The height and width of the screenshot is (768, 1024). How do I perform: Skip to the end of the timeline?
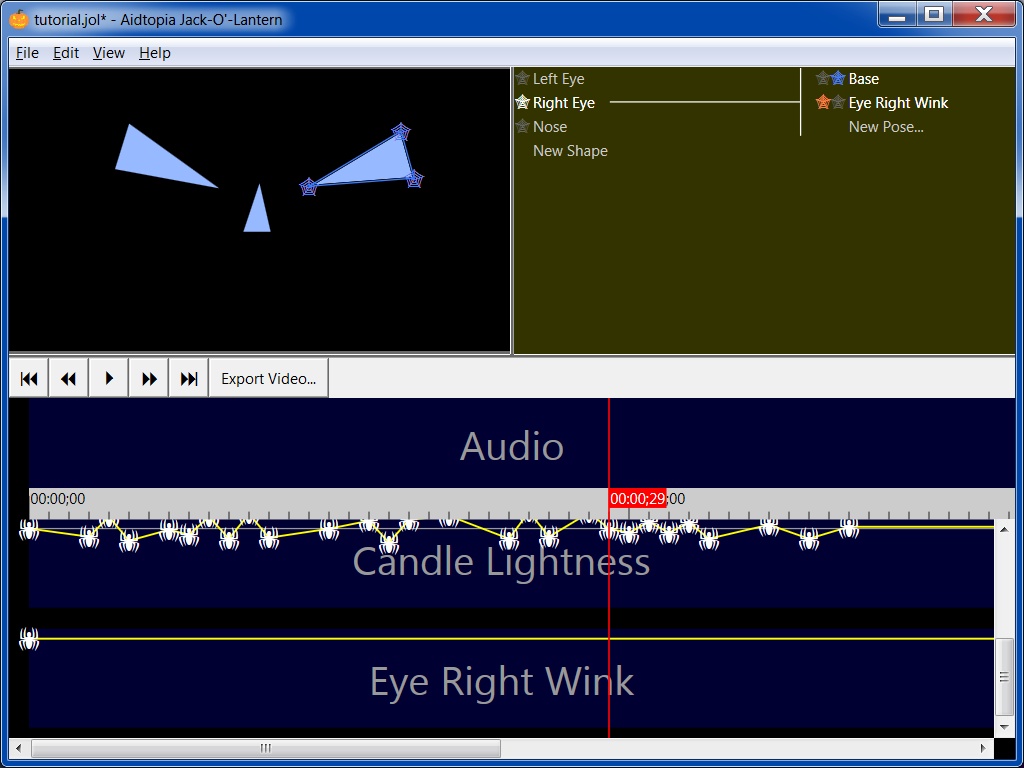(189, 378)
